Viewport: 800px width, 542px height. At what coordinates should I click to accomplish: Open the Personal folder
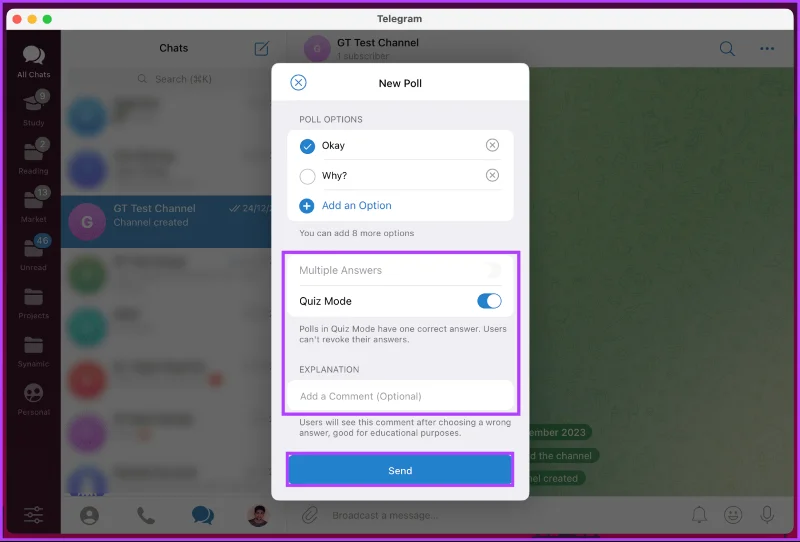pyautogui.click(x=34, y=400)
